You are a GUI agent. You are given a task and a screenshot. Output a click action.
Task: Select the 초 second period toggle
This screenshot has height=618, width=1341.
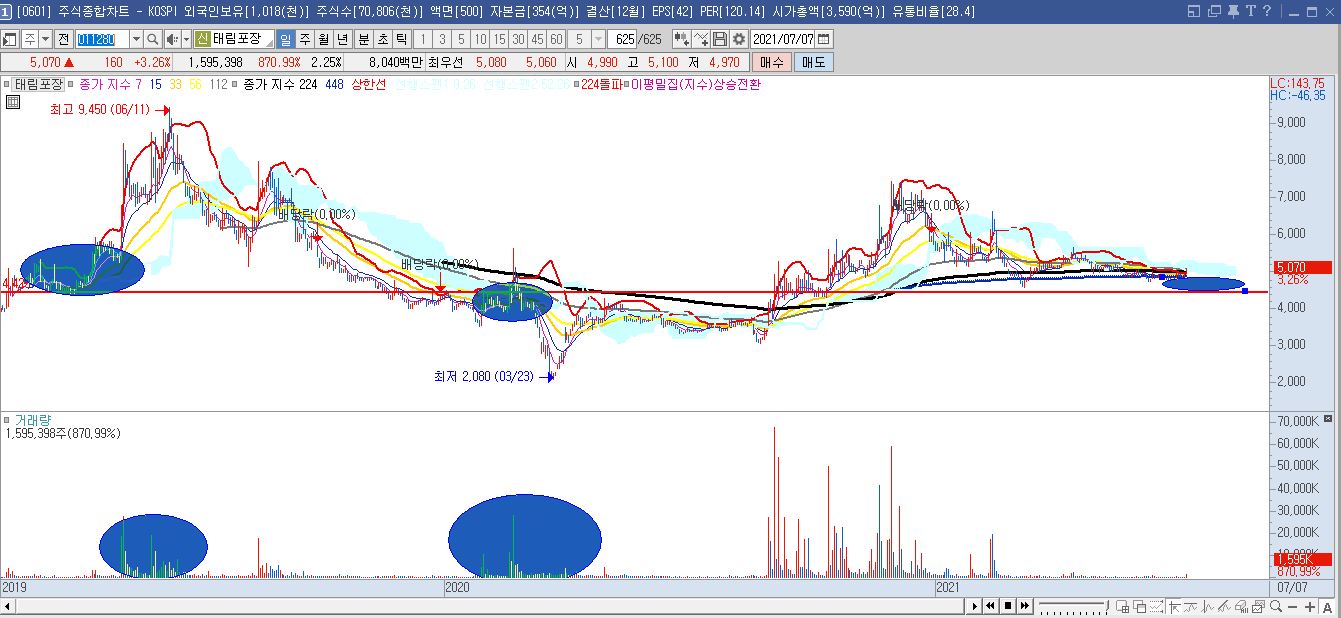click(x=382, y=39)
